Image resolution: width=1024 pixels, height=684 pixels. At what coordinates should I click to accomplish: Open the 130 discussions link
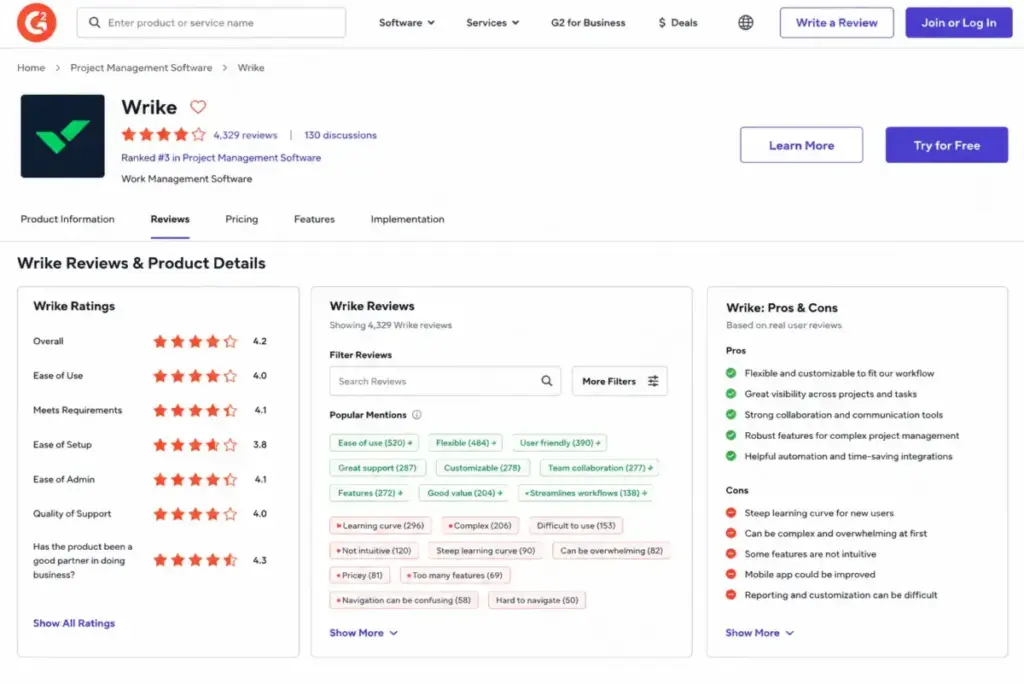pos(340,135)
